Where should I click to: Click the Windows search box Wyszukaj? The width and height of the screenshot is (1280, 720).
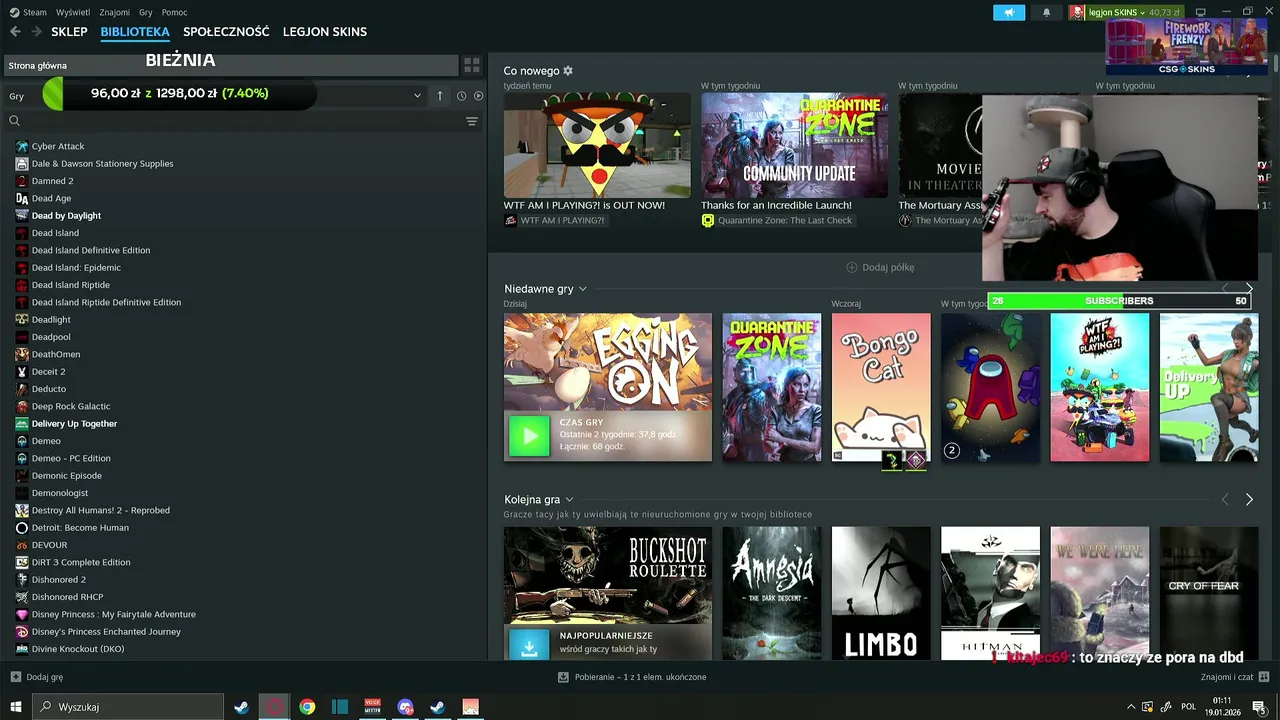(x=128, y=707)
